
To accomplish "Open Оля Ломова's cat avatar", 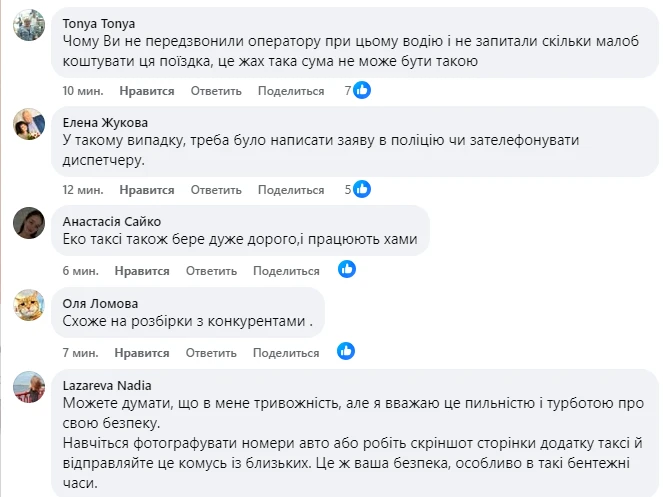I will pyautogui.click(x=27, y=305).
